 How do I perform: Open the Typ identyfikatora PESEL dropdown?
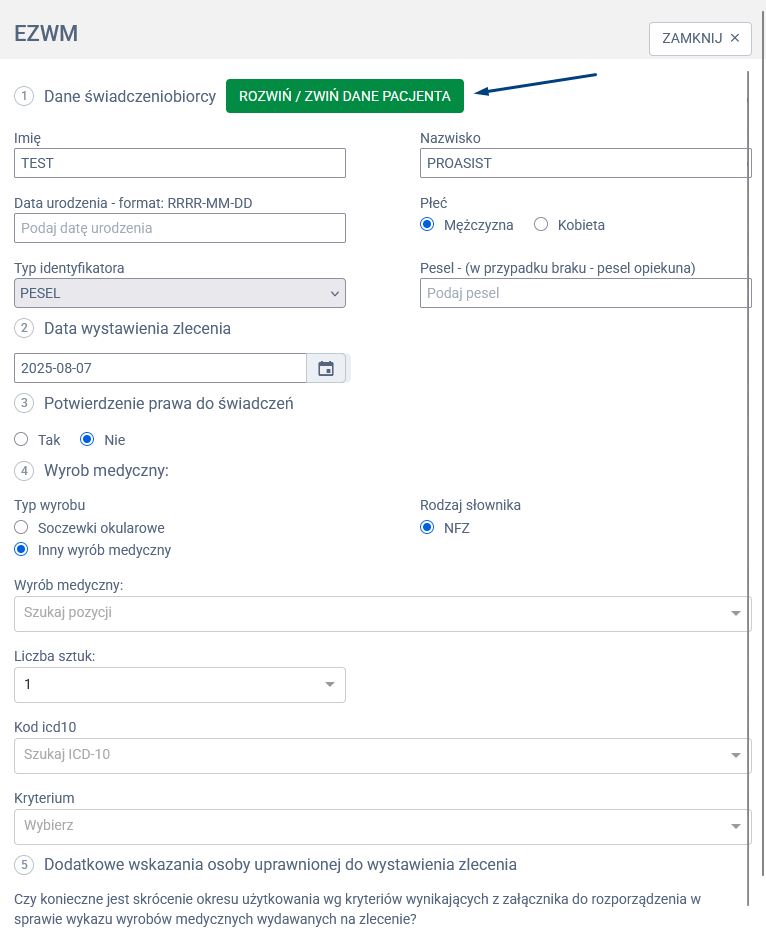pyautogui.click(x=180, y=293)
